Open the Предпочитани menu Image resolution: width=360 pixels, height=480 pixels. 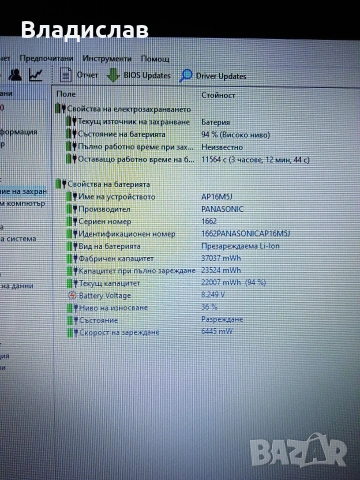(x=46, y=58)
